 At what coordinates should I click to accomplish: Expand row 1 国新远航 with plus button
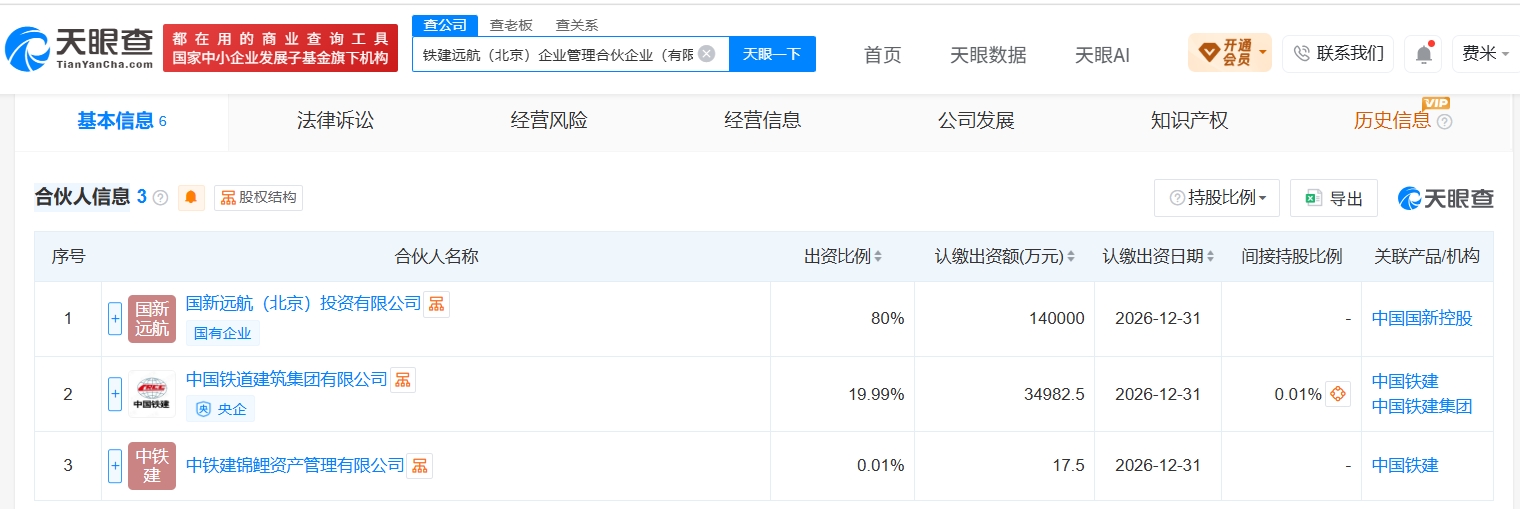[115, 319]
